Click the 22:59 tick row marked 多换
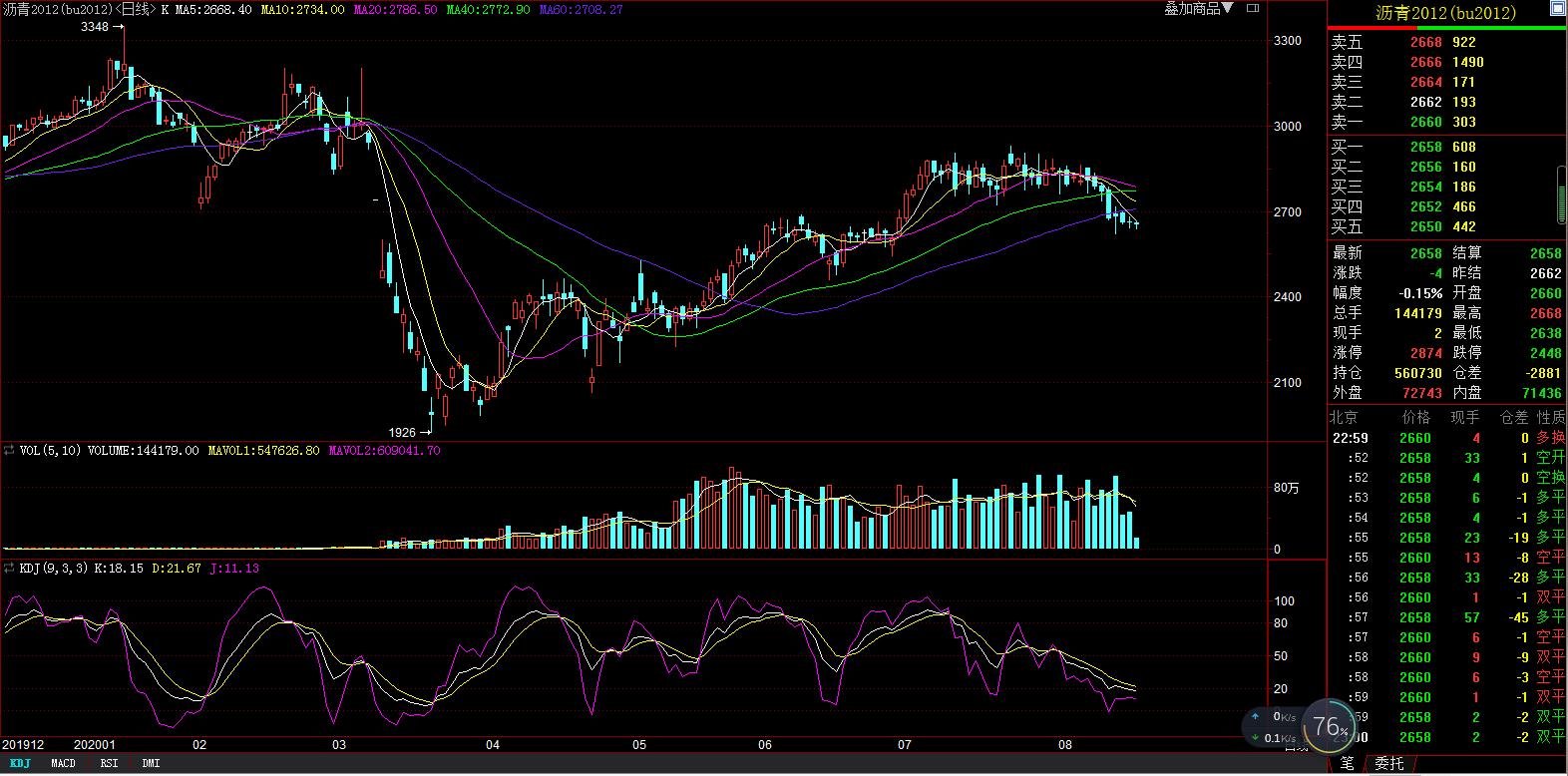 pyautogui.click(x=1448, y=438)
